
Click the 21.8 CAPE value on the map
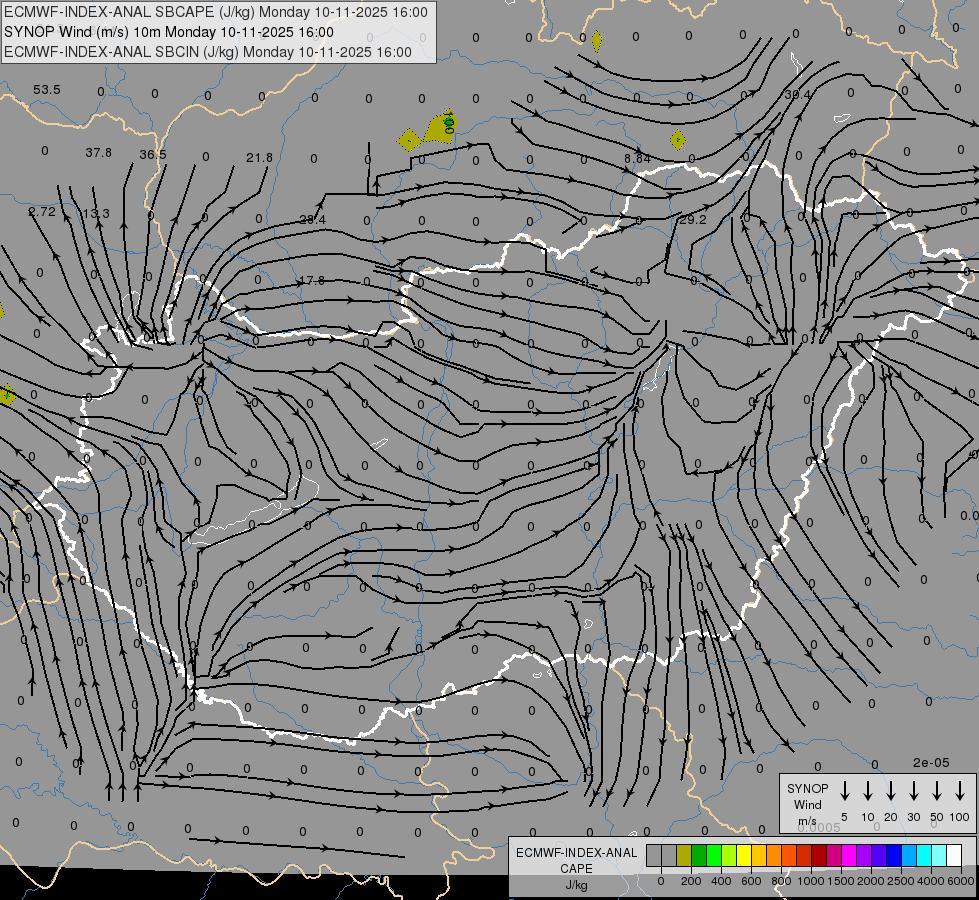(259, 157)
